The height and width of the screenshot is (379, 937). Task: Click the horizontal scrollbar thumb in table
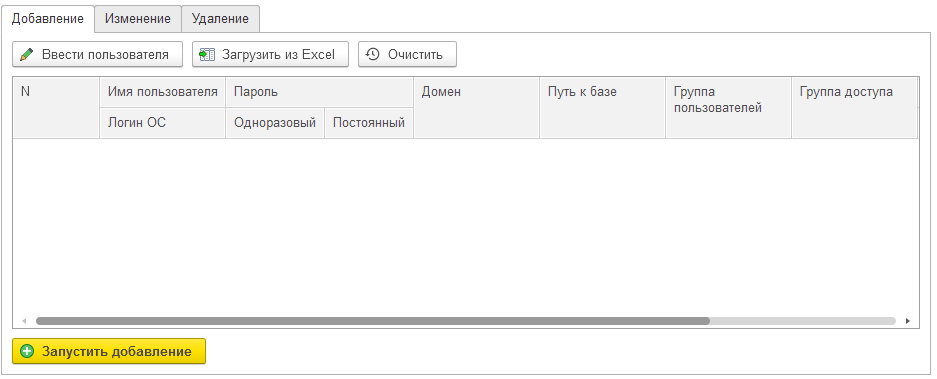pos(372,321)
